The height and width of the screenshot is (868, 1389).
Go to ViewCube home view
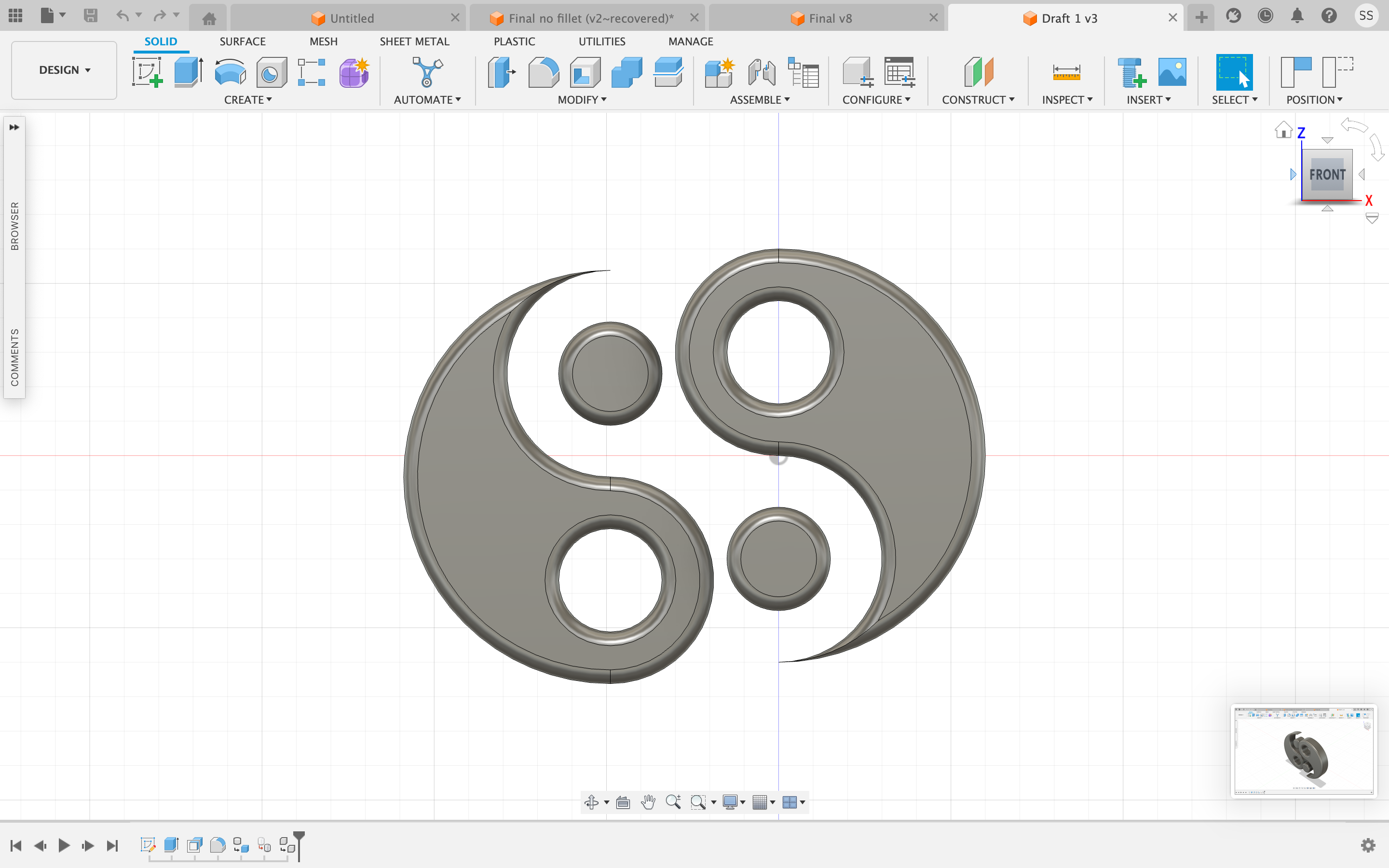[x=1283, y=130]
